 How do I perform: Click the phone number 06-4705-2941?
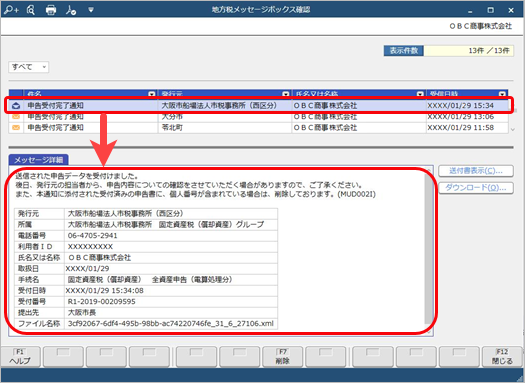tap(92, 236)
